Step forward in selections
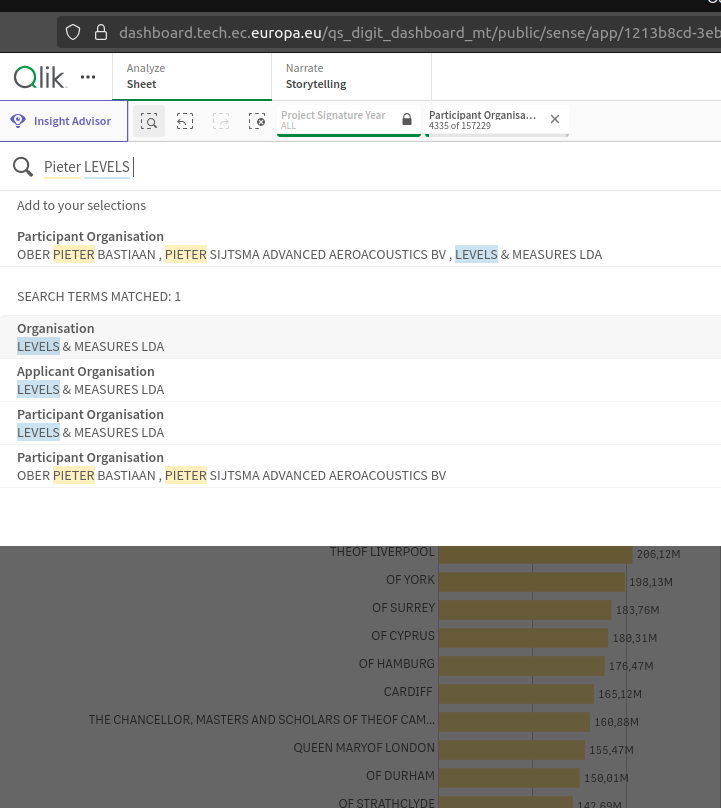721x808 pixels. (221, 121)
